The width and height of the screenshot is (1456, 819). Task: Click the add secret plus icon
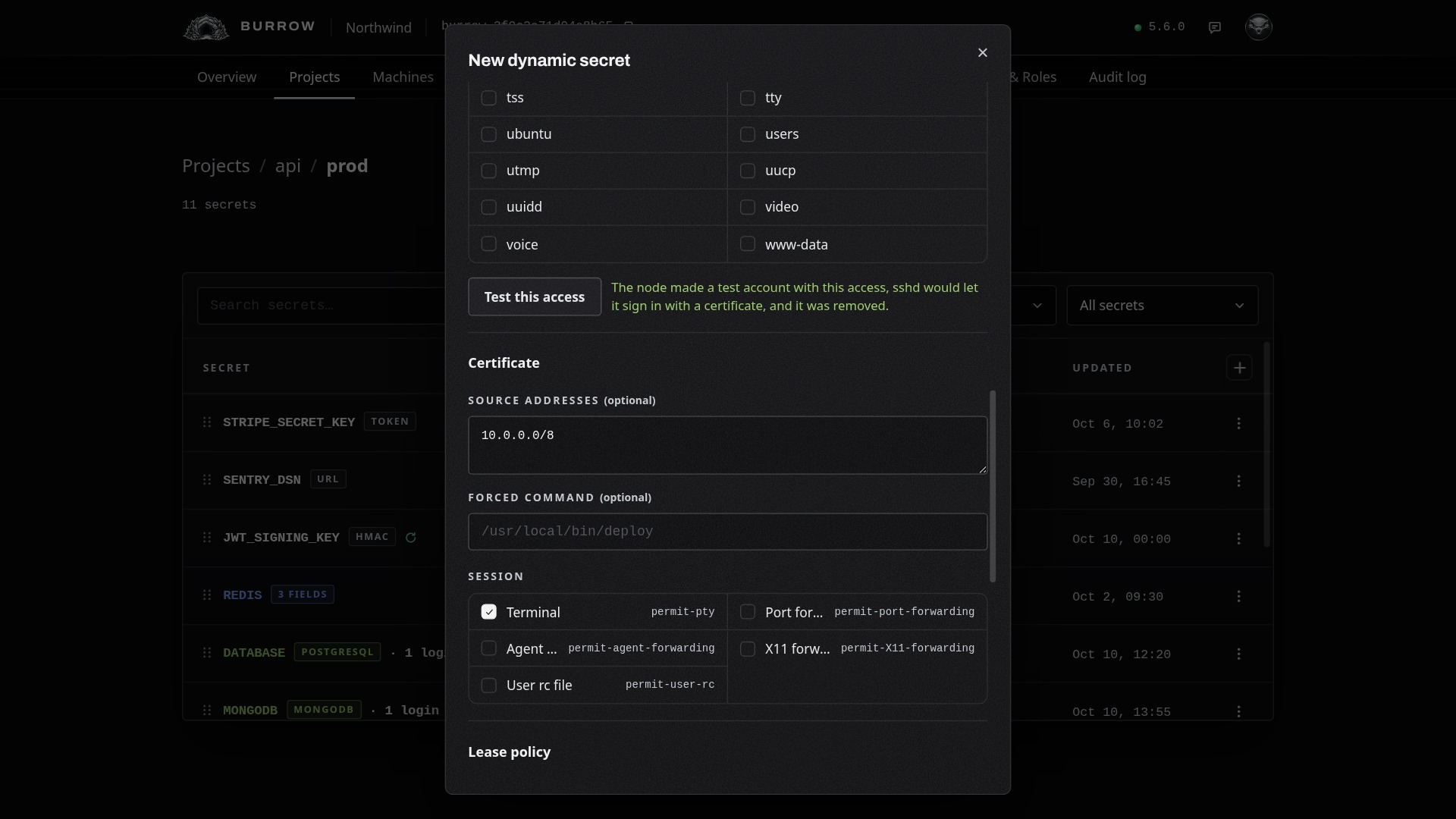1239,368
